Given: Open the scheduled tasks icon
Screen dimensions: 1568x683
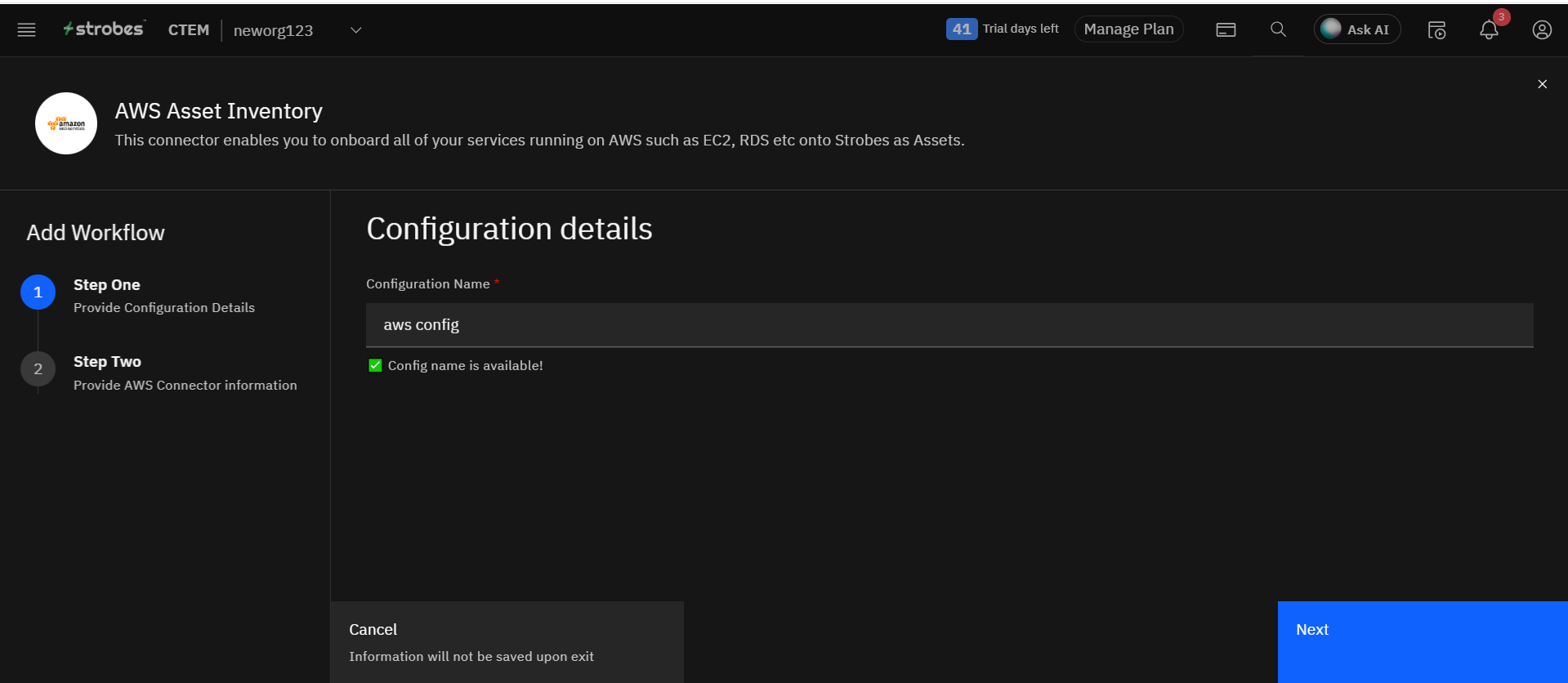Looking at the screenshot, I should click(x=1436, y=30).
